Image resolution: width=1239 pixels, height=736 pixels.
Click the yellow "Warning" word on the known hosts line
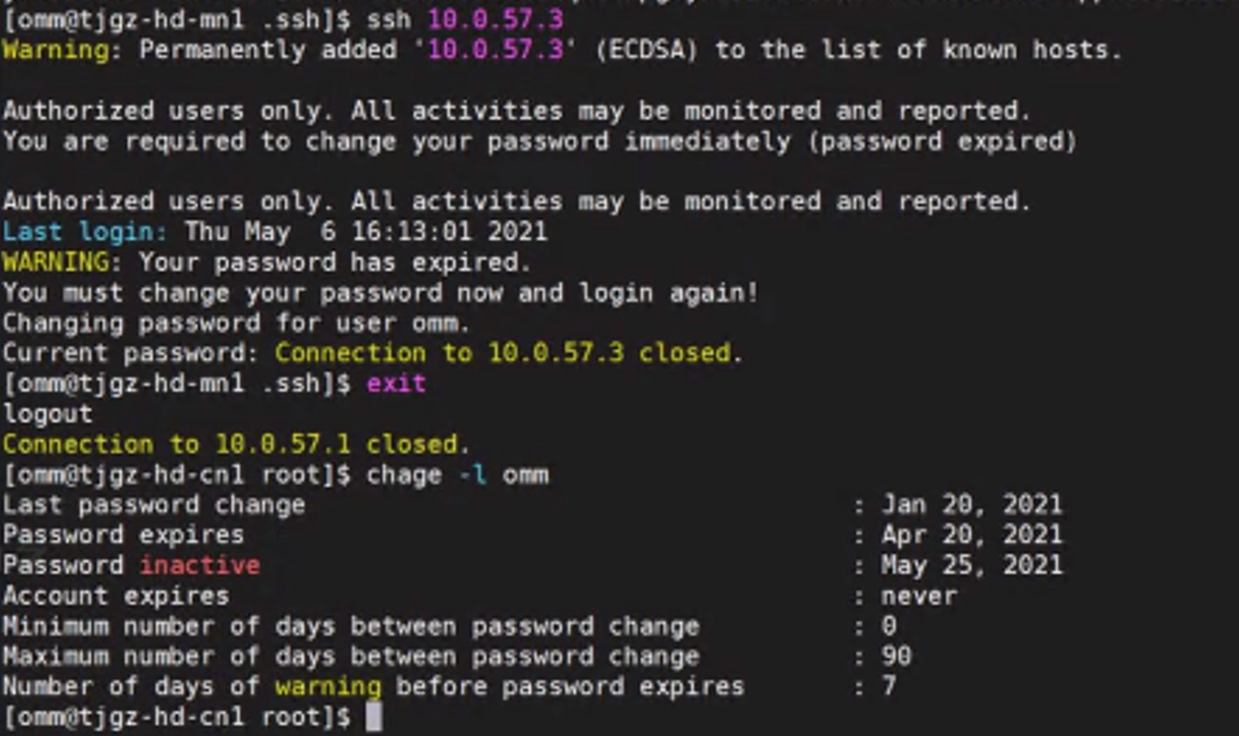pyautogui.click(x=55, y=49)
